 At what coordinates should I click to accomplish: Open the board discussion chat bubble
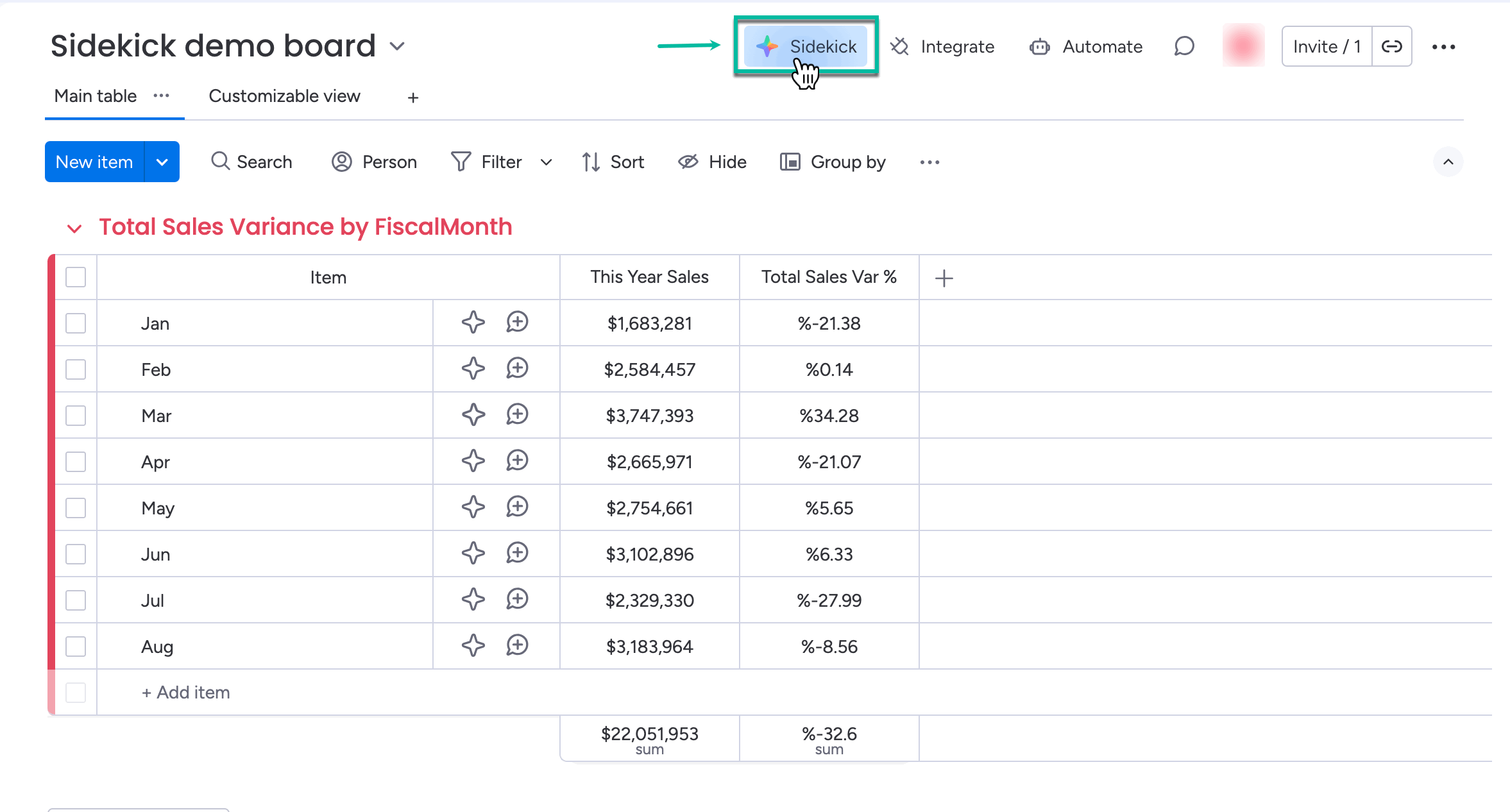1184,46
